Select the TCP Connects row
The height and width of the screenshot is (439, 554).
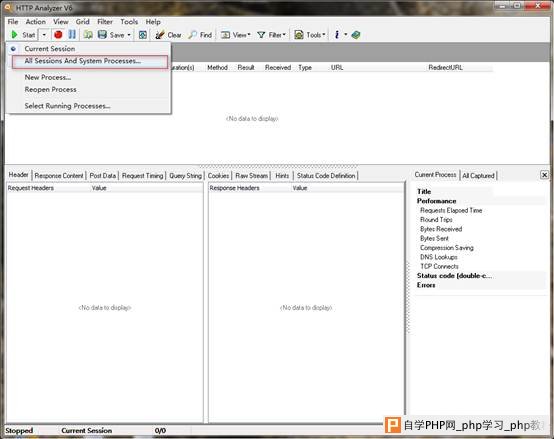[x=439, y=267]
